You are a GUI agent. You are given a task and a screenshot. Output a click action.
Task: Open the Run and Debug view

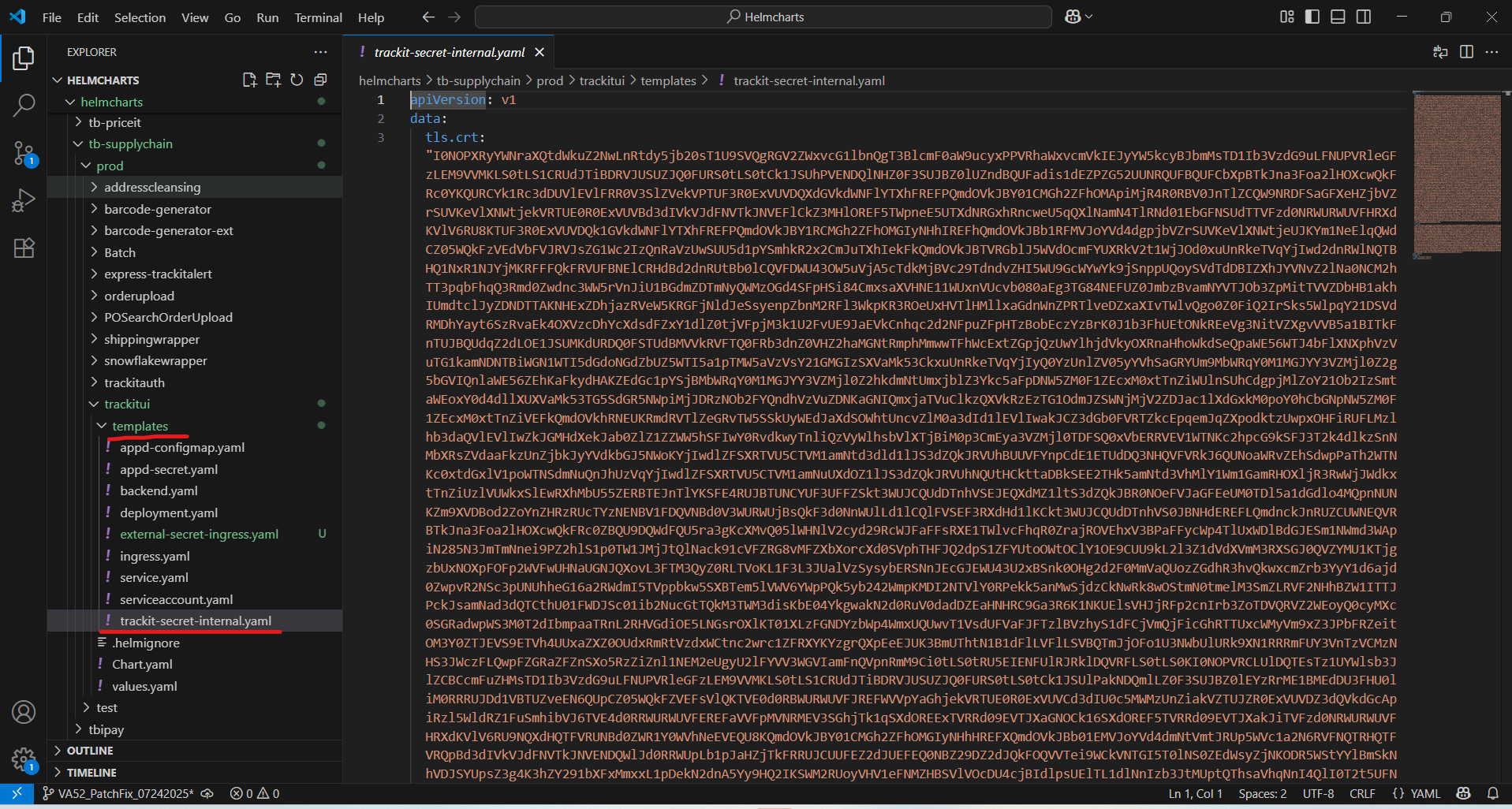pos(24,201)
